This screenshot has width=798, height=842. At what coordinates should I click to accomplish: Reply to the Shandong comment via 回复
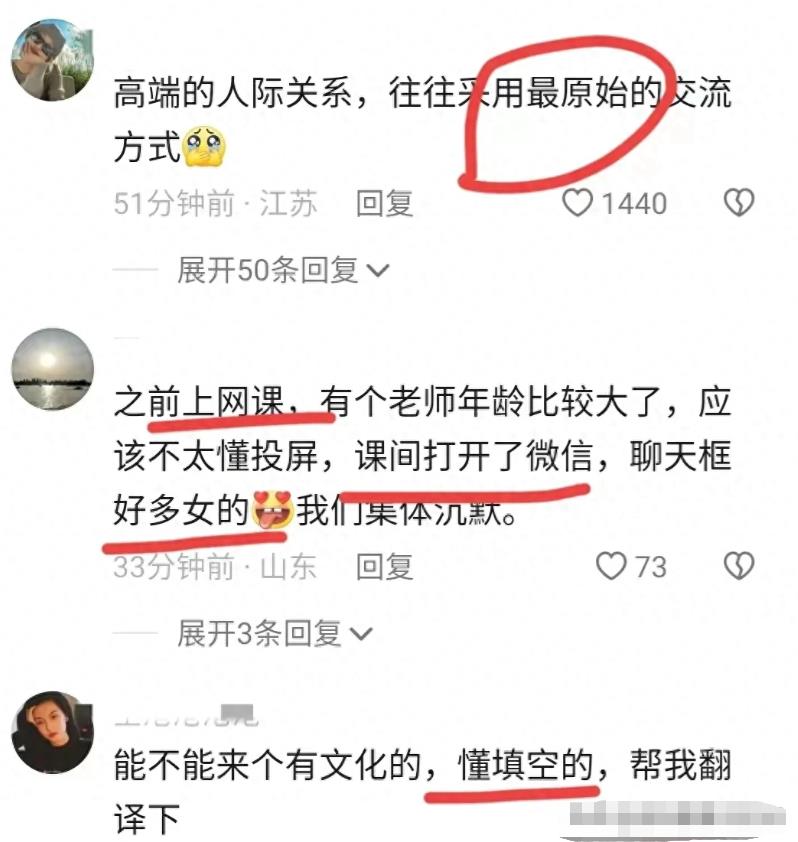[x=385, y=567]
